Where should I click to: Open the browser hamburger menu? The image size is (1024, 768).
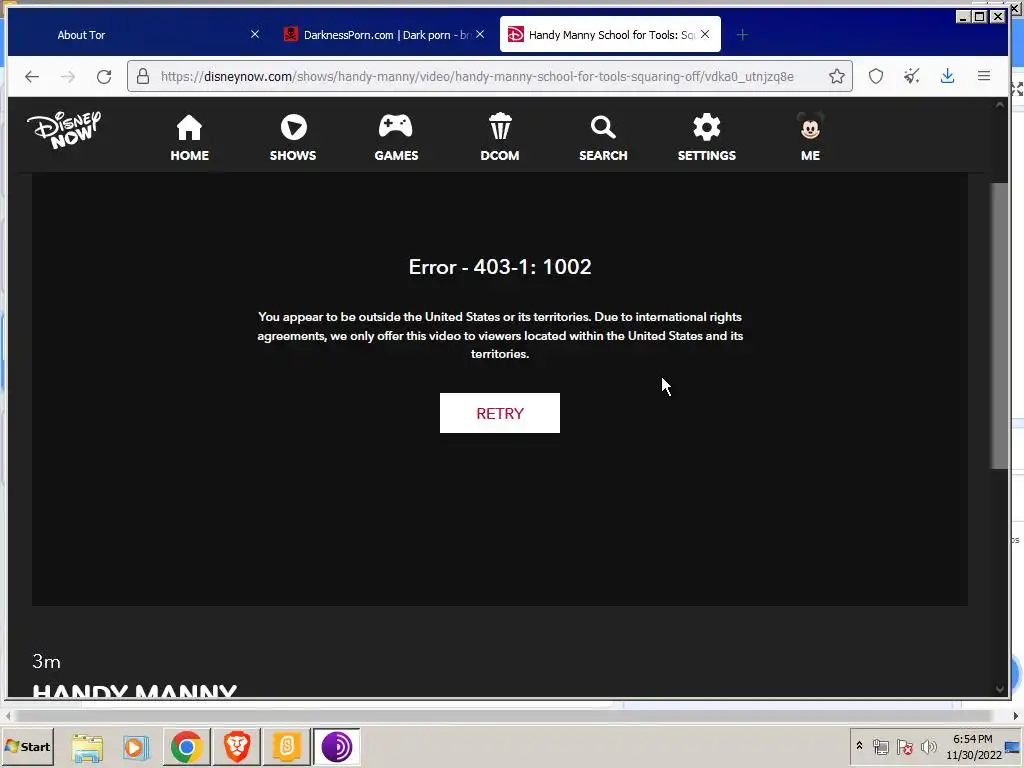point(984,76)
